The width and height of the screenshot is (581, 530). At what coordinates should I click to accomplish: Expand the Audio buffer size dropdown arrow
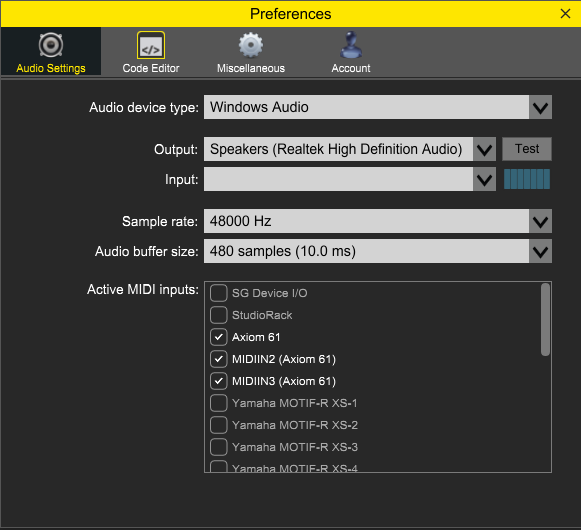pos(540,251)
